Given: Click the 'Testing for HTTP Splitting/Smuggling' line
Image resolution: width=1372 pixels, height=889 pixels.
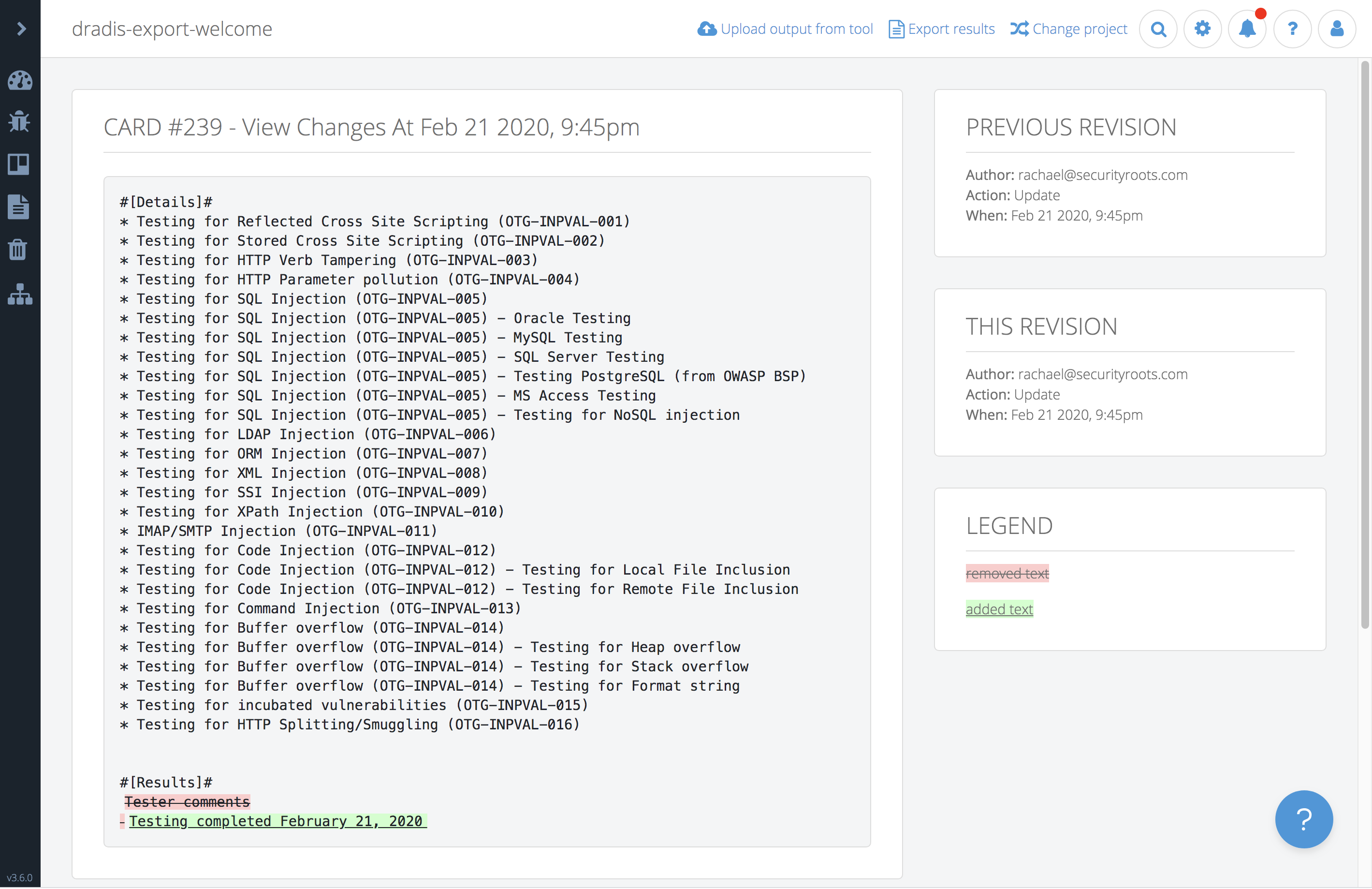Looking at the screenshot, I should [x=350, y=724].
